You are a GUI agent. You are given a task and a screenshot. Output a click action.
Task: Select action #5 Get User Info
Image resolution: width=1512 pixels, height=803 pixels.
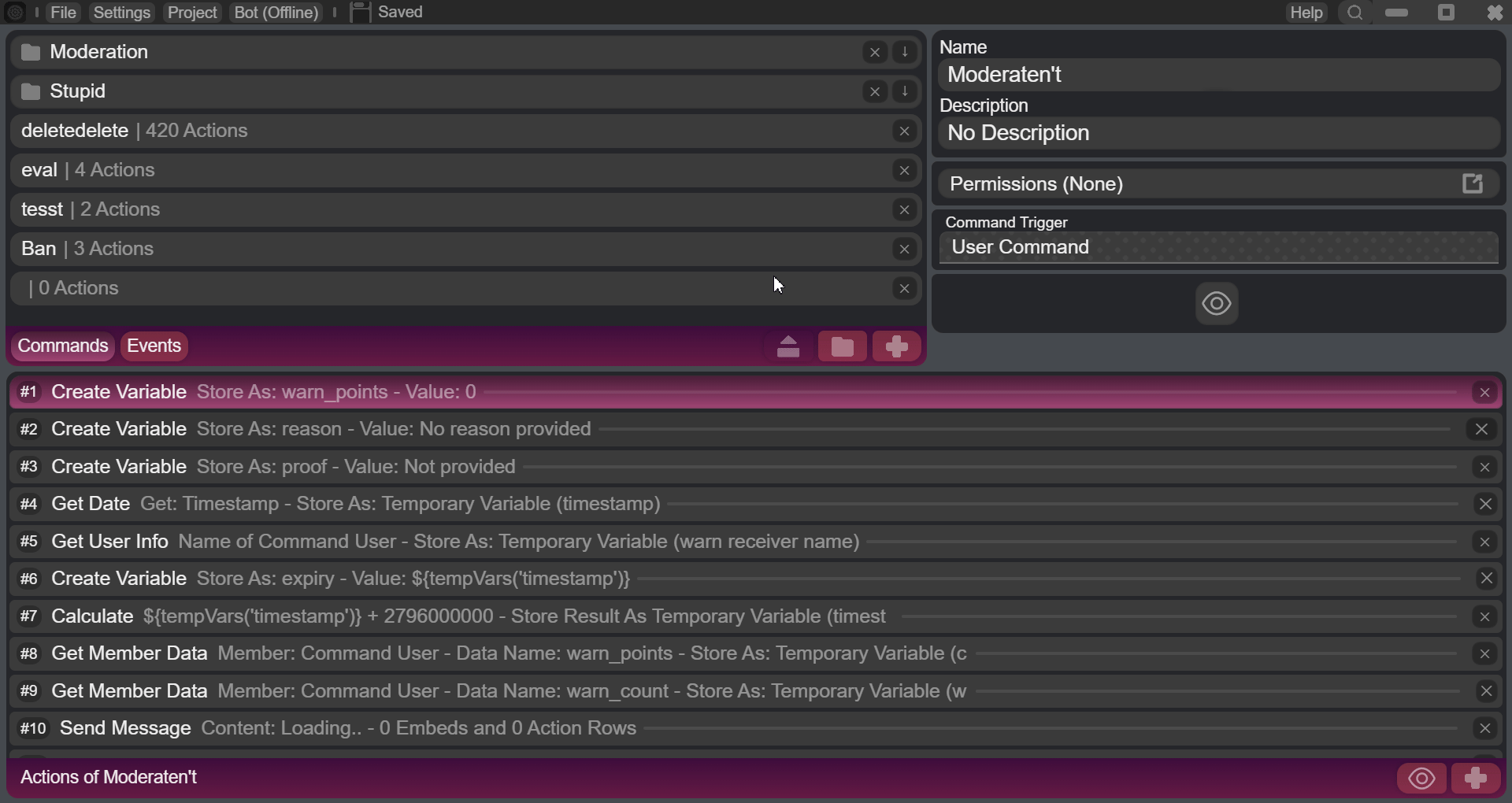coord(754,542)
